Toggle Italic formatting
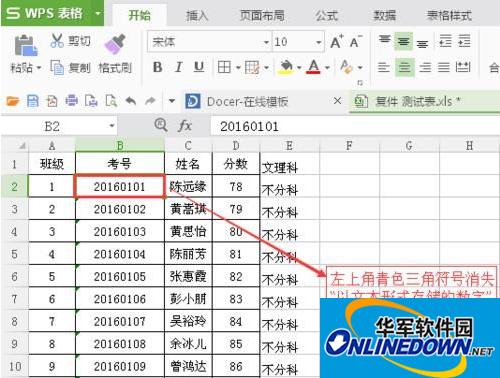 coord(179,67)
